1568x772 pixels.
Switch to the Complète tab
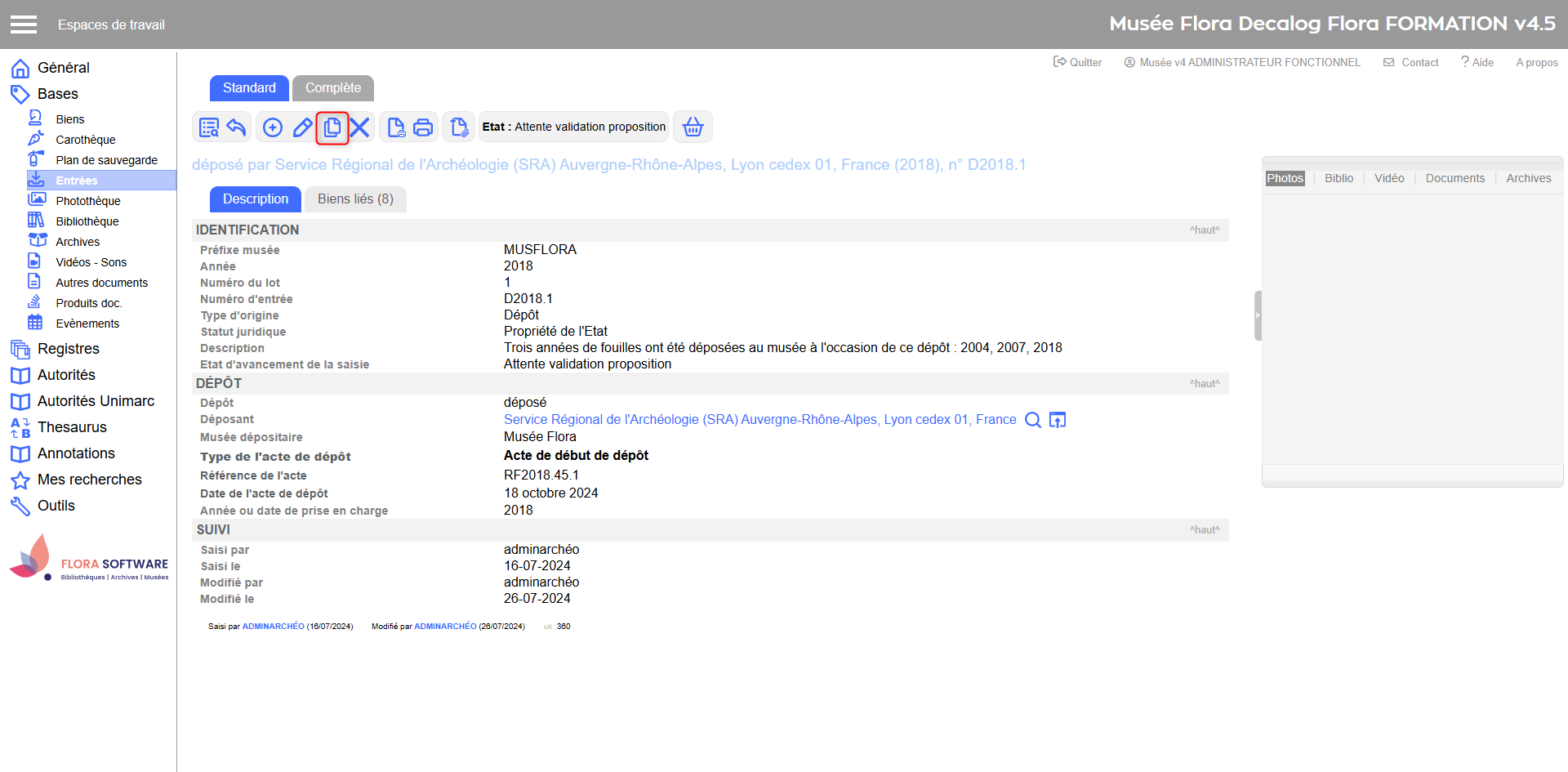332,88
